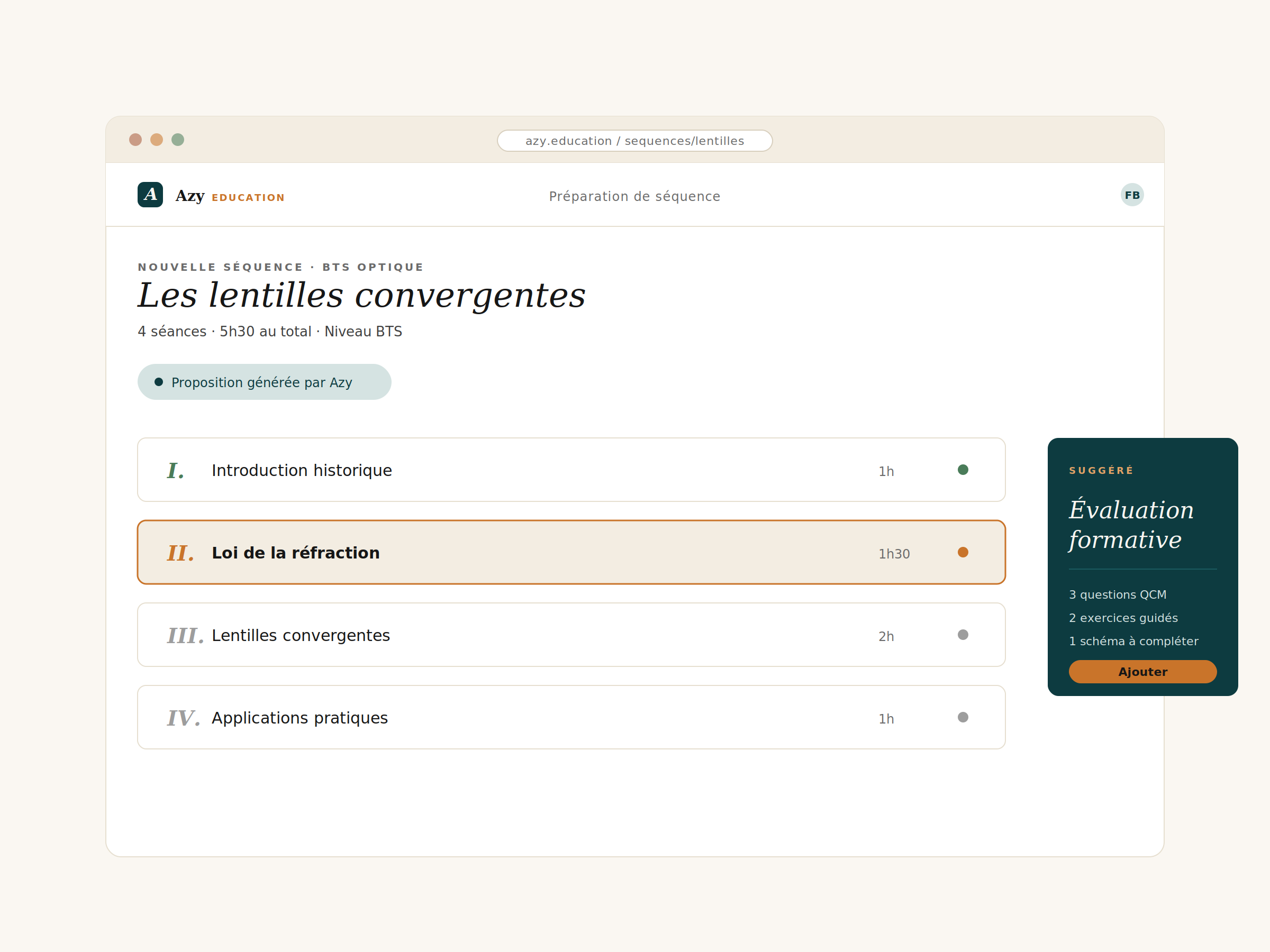Screen dimensions: 1270x952
Task: Open the FB user avatar
Action: tap(1132, 195)
